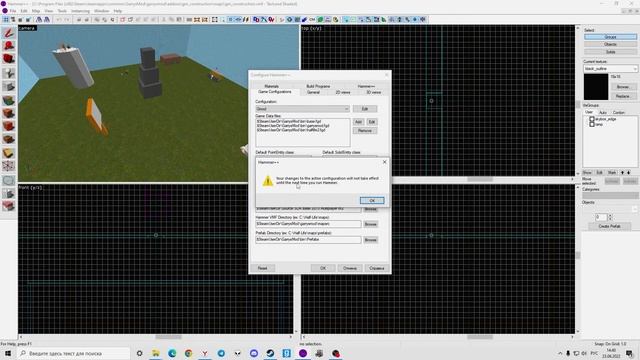Switch to General tab
Viewport: 640px width, 360px height.
313,92
